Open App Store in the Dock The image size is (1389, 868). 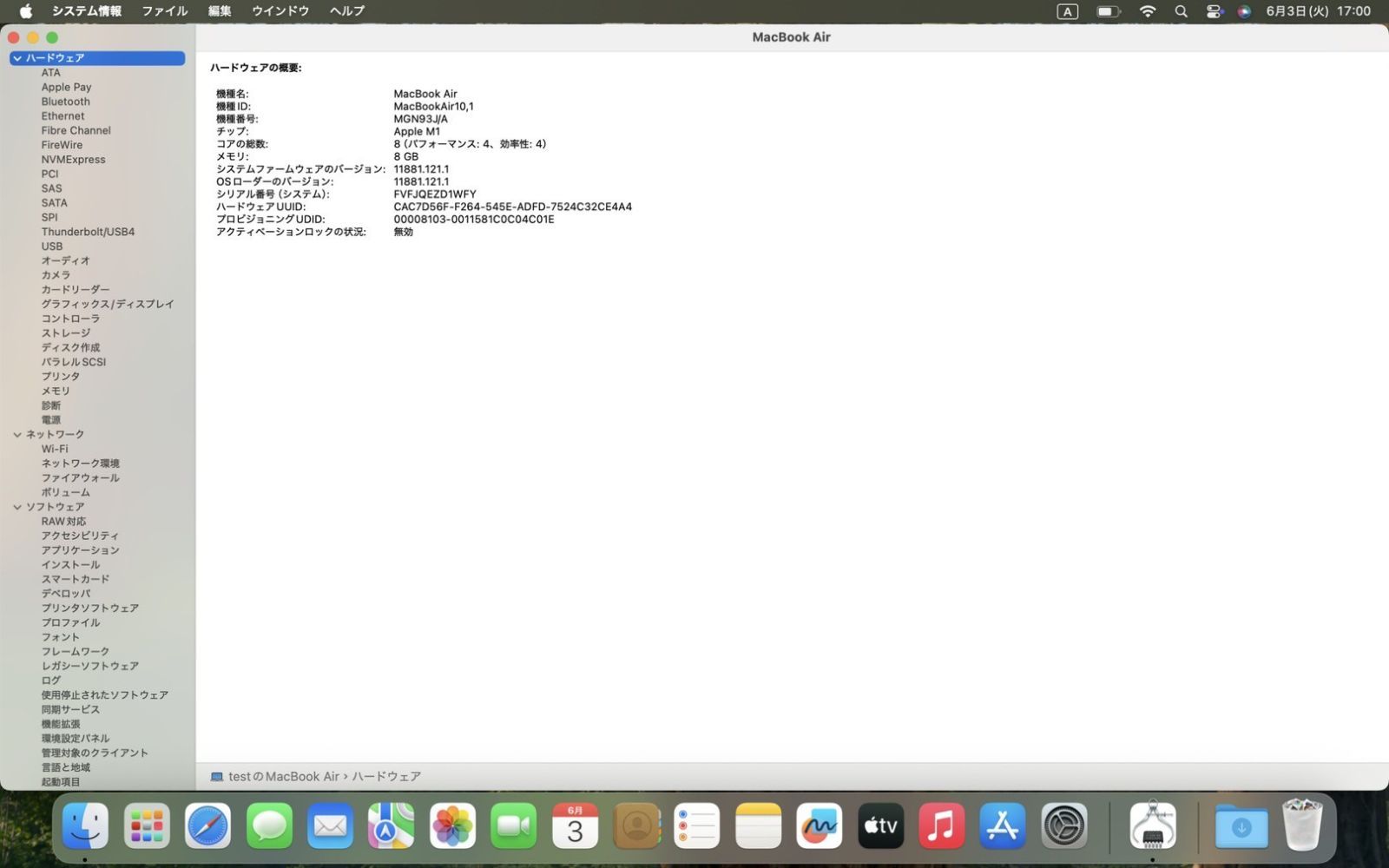point(1003,825)
